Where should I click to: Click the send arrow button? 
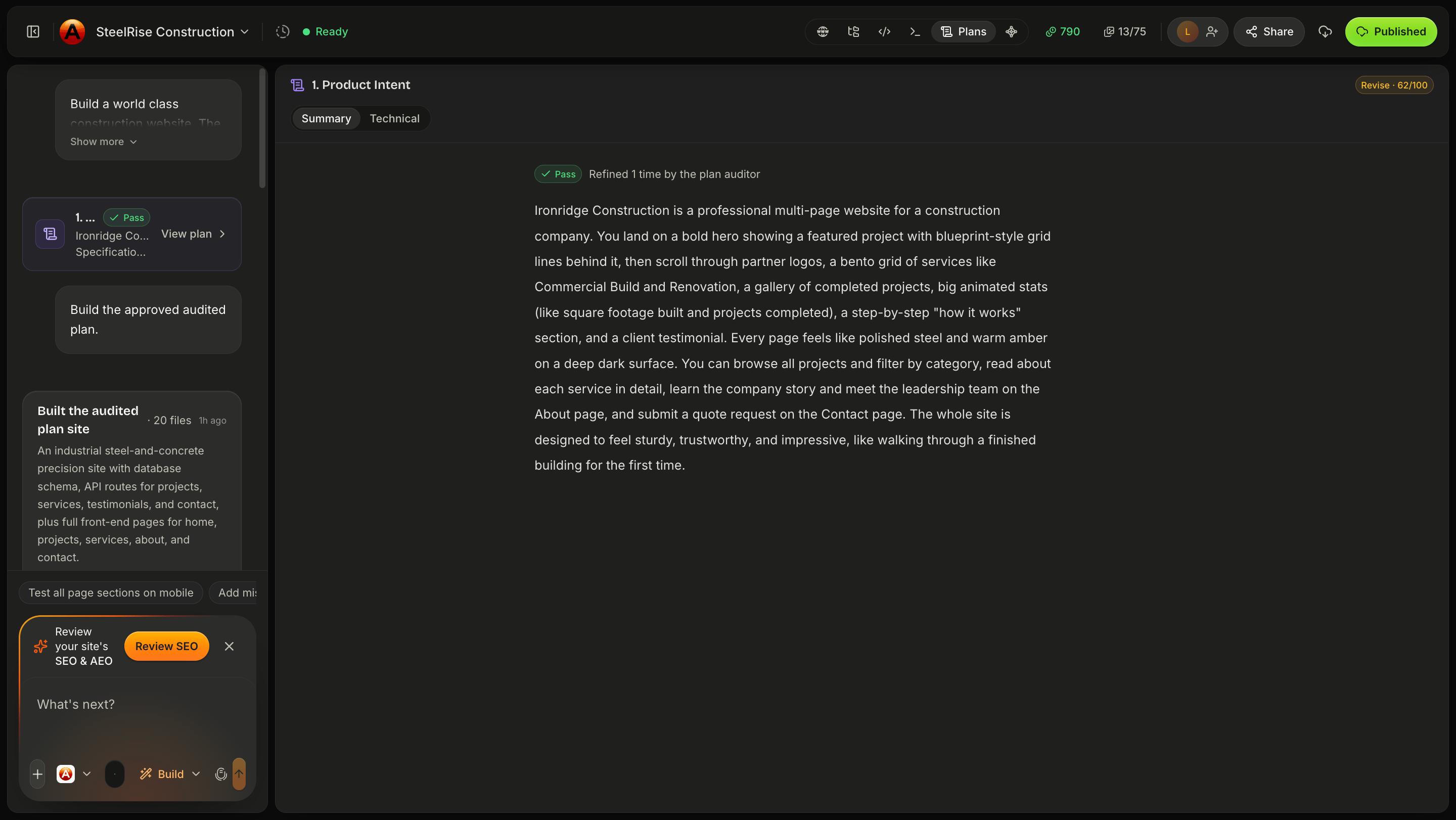click(x=239, y=773)
